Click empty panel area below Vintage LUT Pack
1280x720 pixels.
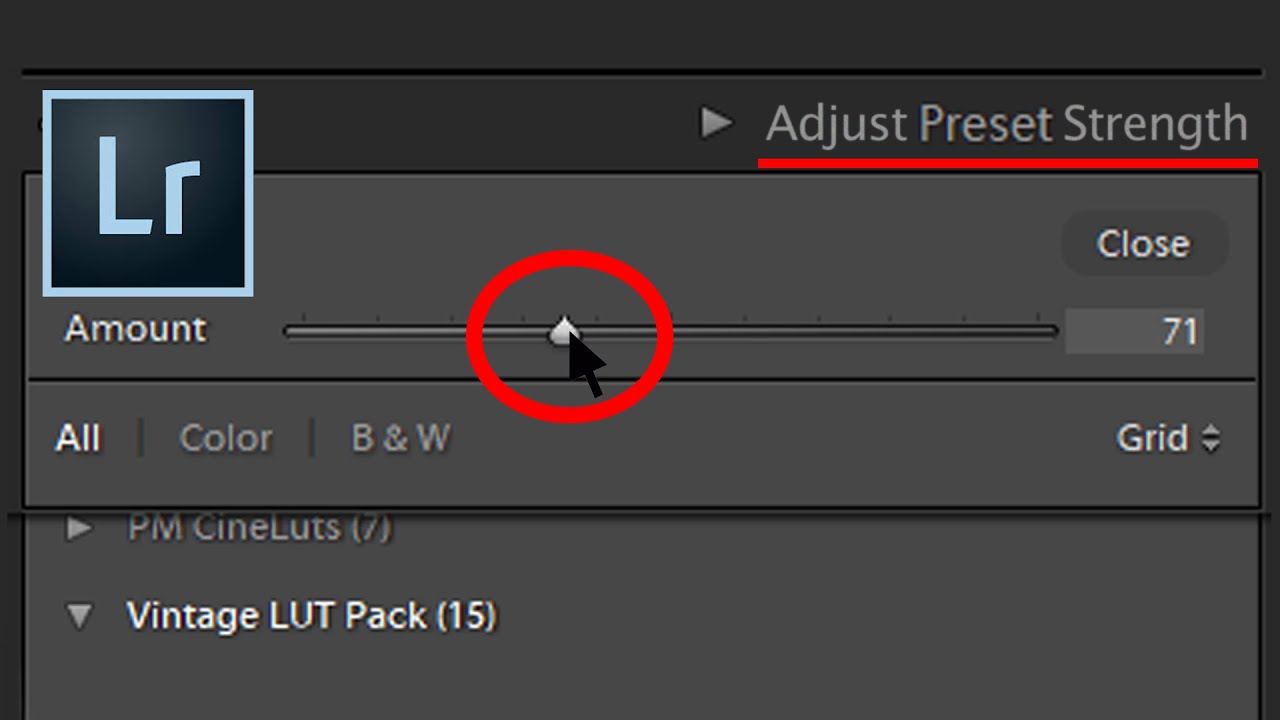point(640,680)
